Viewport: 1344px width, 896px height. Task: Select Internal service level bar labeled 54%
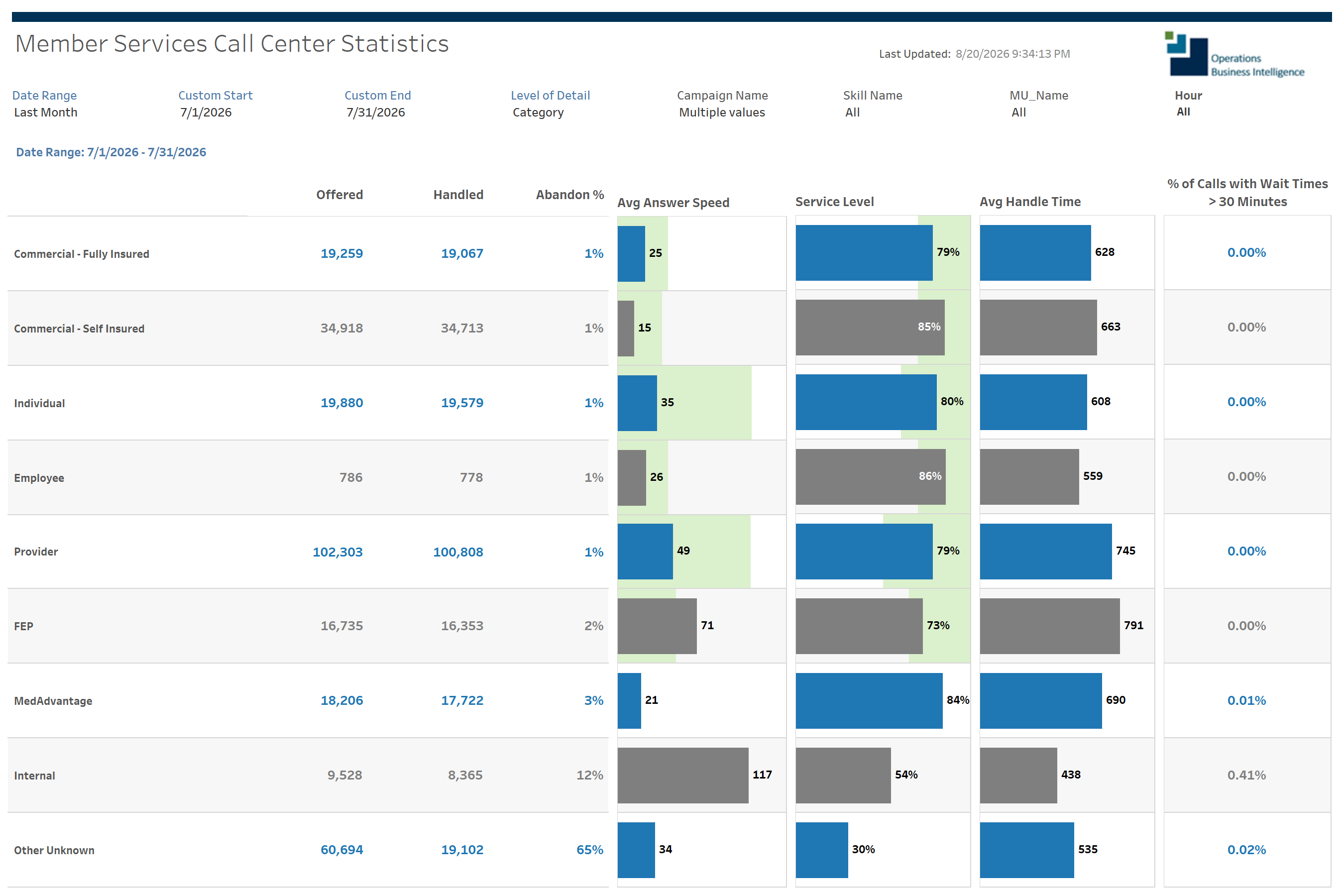point(843,776)
